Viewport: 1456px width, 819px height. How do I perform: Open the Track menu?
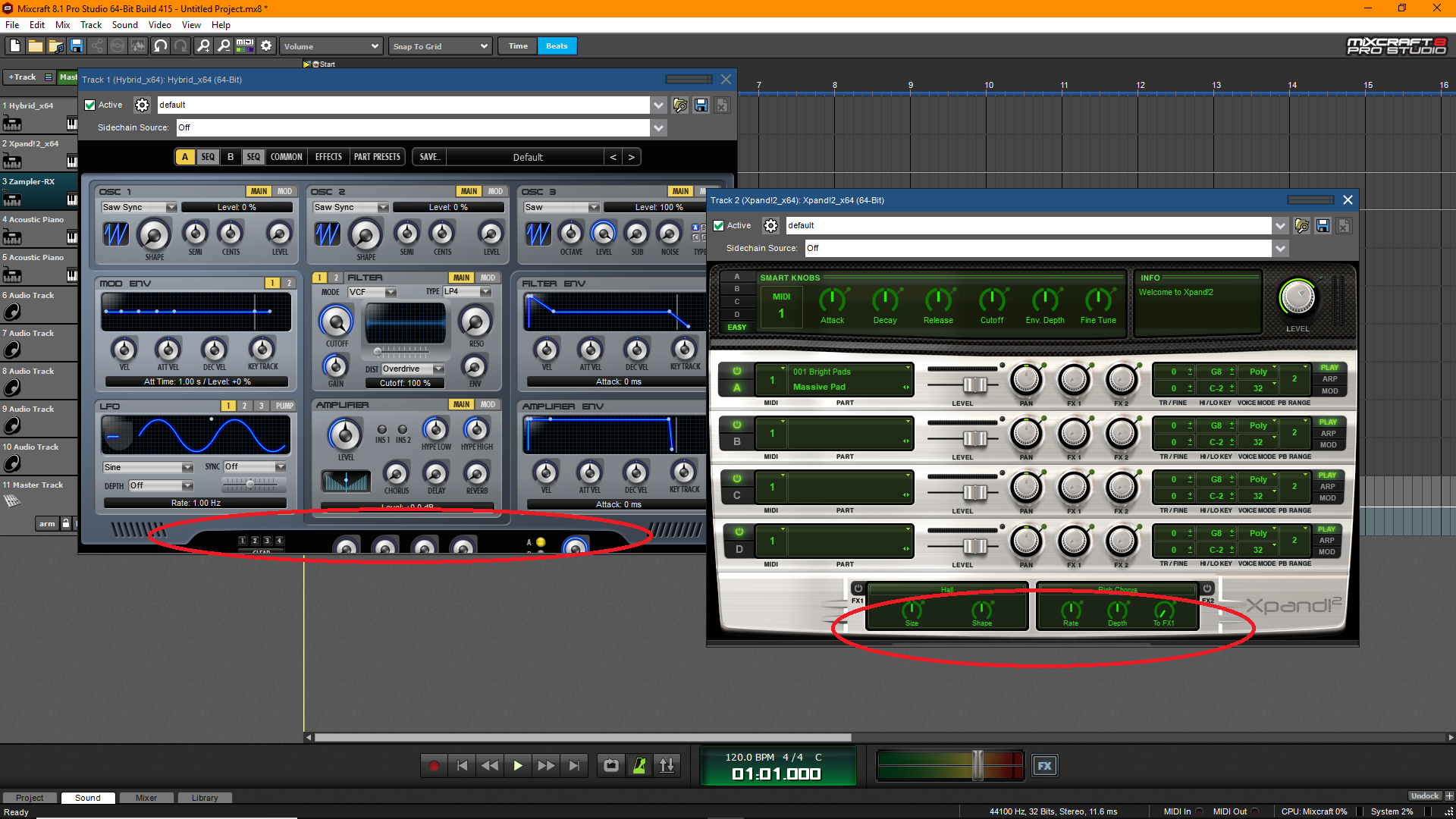(x=91, y=25)
